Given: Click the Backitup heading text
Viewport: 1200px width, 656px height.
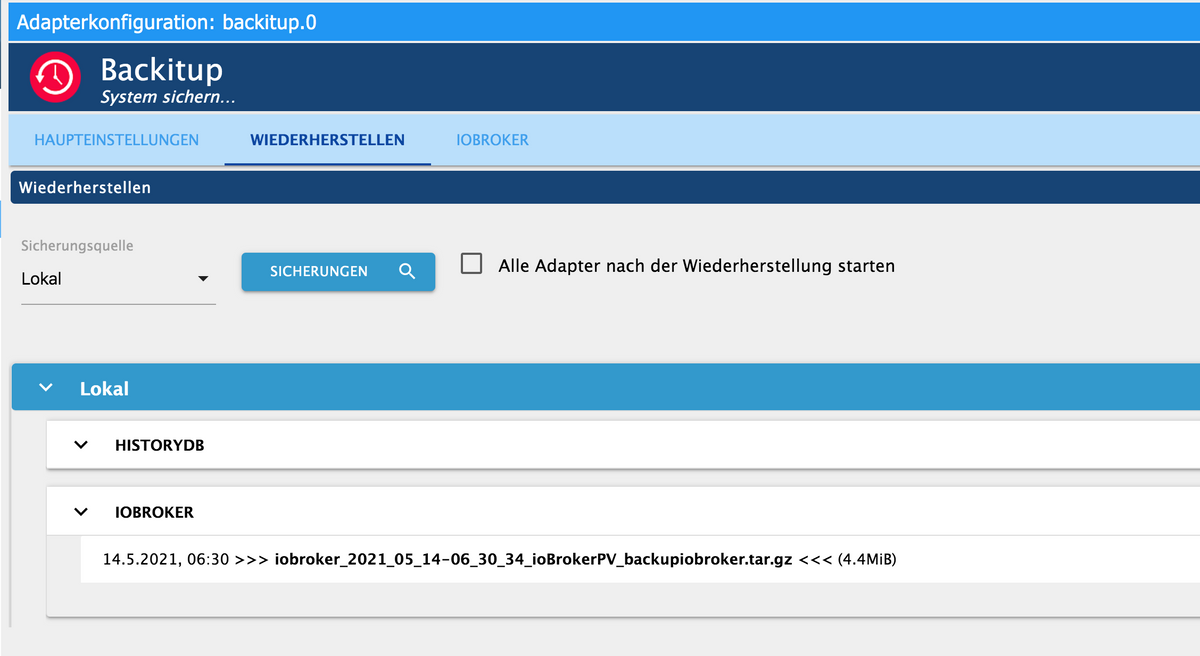Looking at the screenshot, I should tap(162, 70).
